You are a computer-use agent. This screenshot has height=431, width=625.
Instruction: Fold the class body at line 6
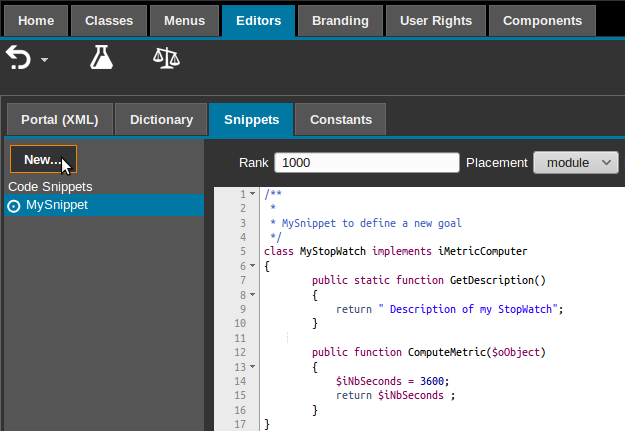click(253, 267)
